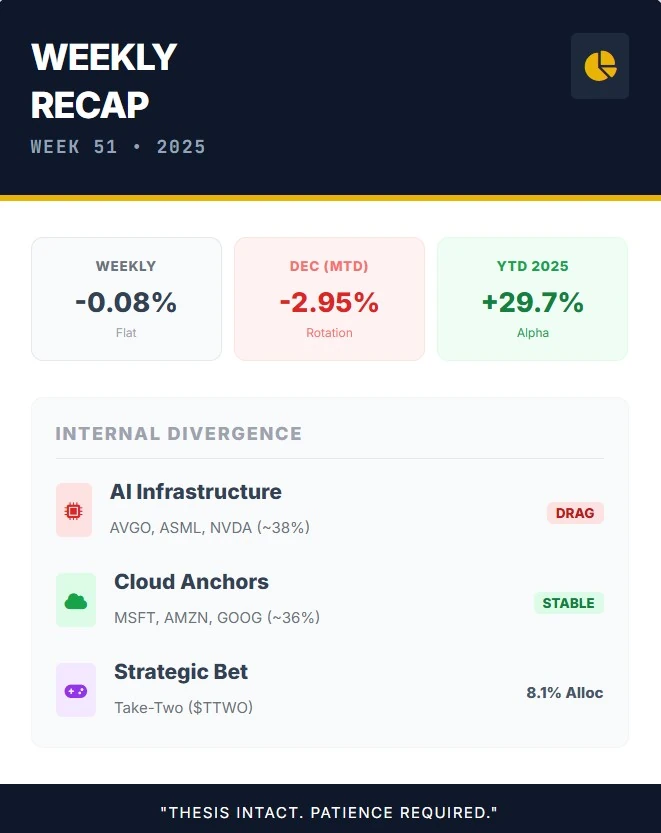Screen dimensions: 661x833
Task: Click the AI Infrastructure heading
Action: (x=196, y=491)
